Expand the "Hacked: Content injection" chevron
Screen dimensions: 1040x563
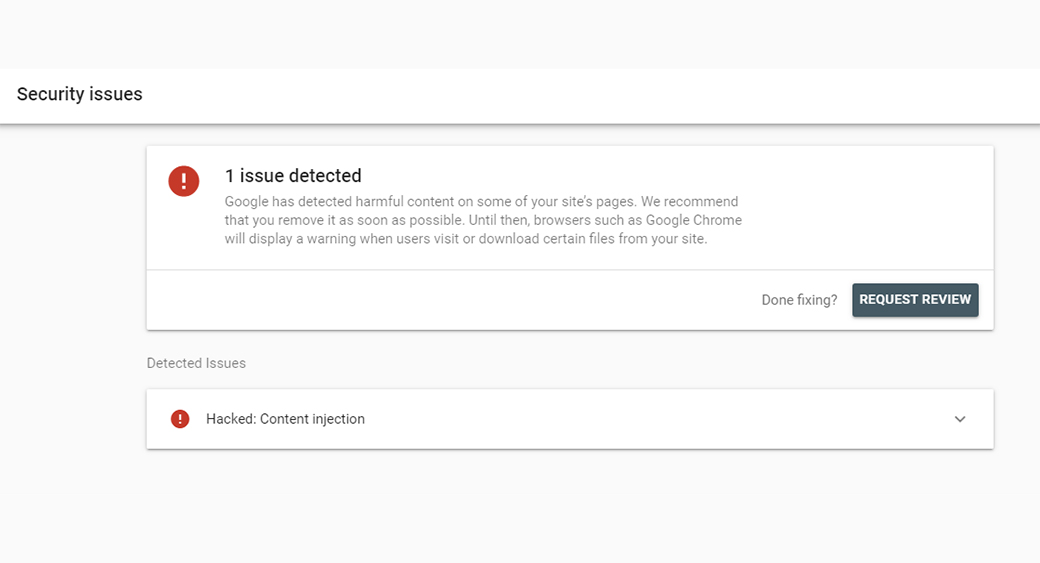point(960,419)
